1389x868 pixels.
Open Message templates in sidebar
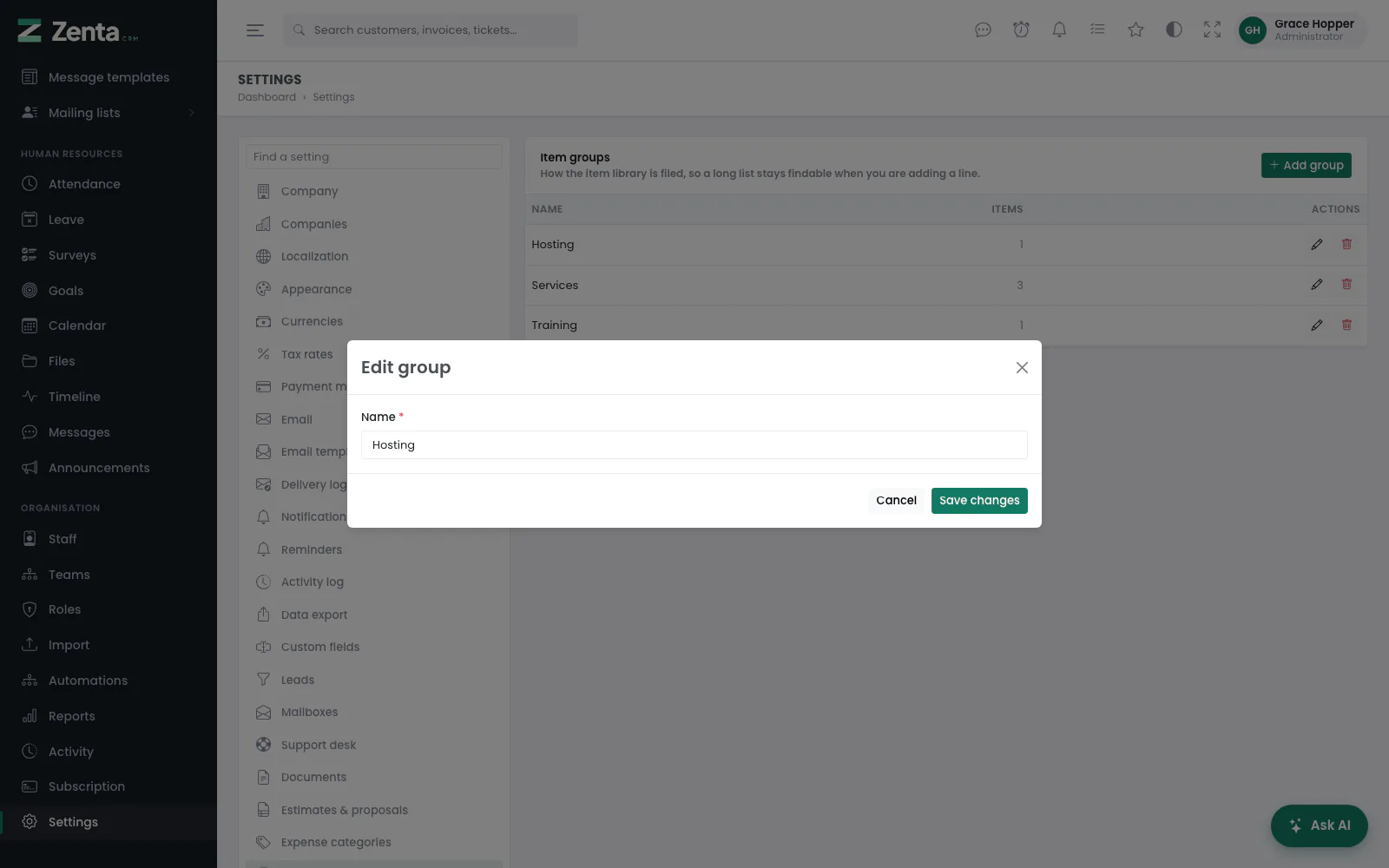(109, 77)
